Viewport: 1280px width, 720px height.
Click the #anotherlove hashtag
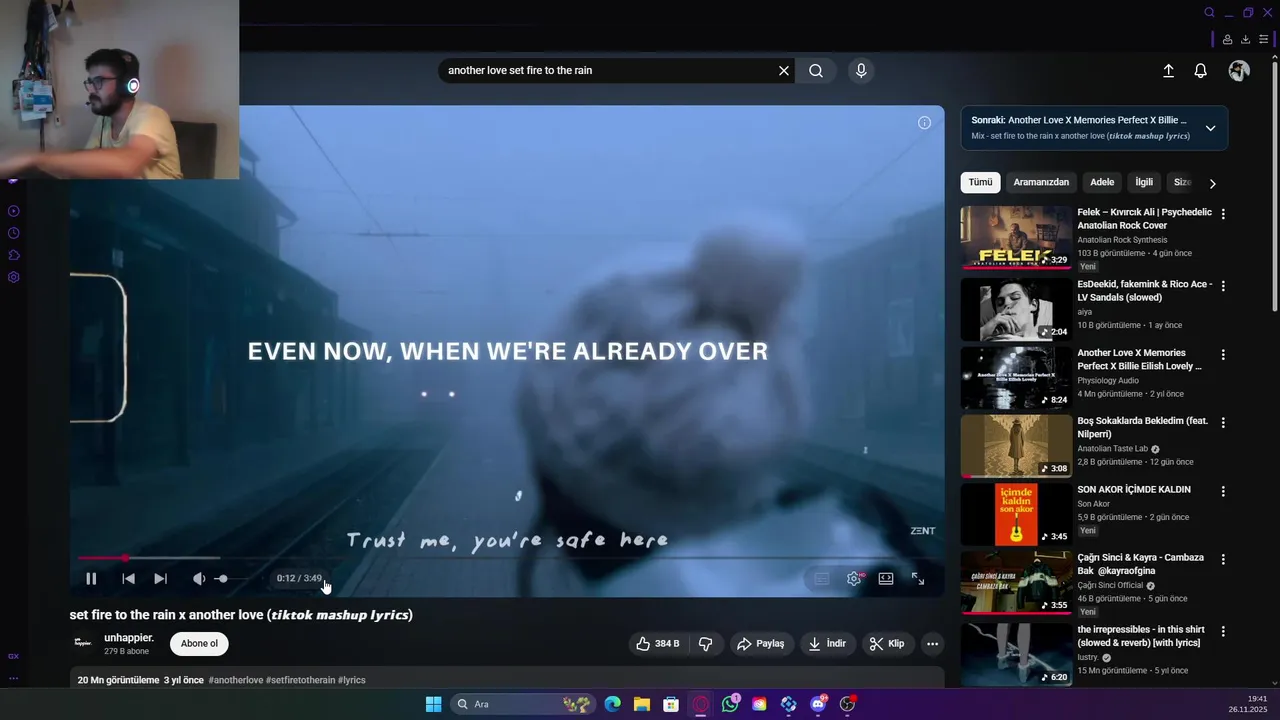236,680
